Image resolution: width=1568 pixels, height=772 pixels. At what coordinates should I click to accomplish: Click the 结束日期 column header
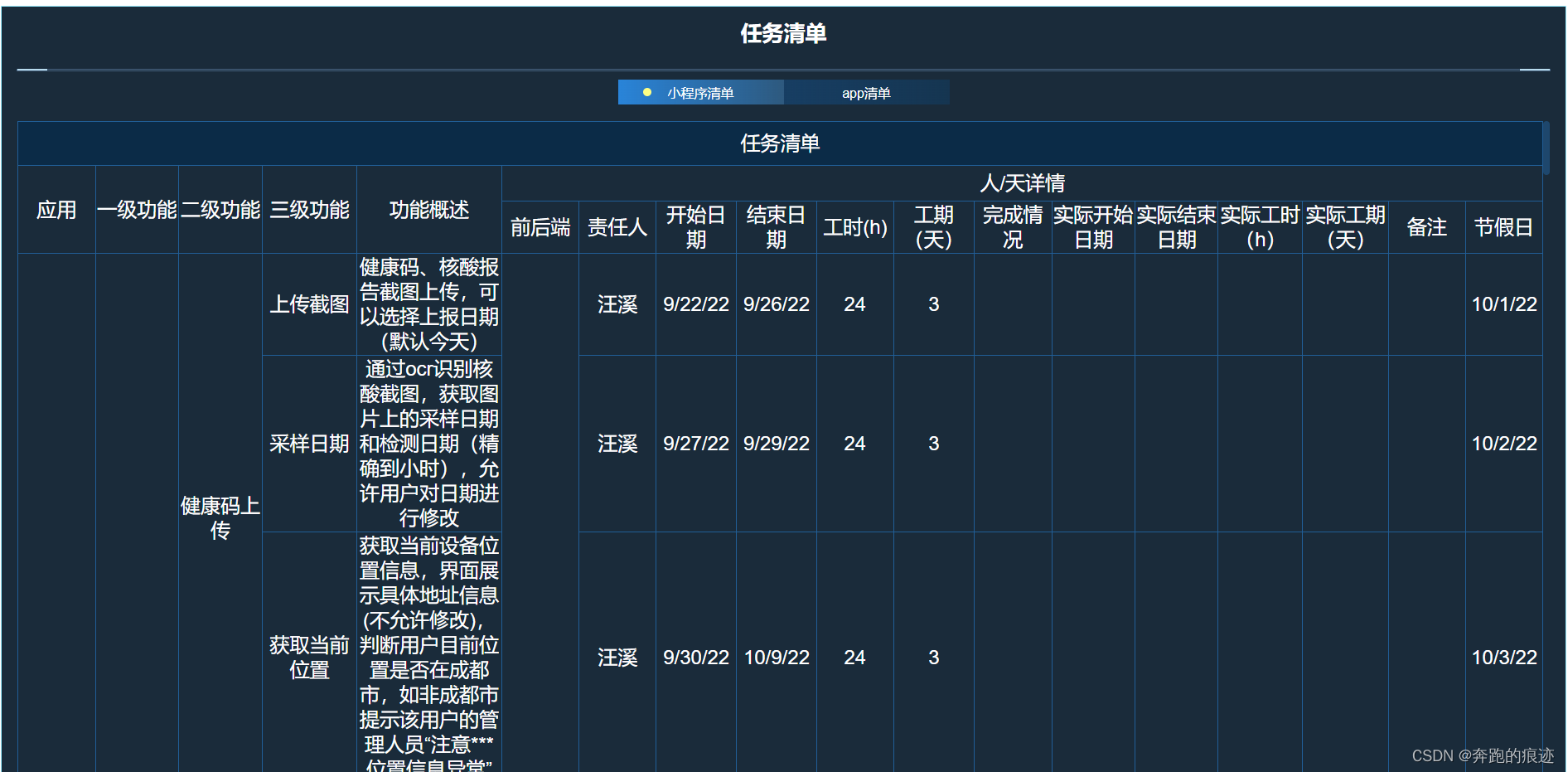pos(777,227)
